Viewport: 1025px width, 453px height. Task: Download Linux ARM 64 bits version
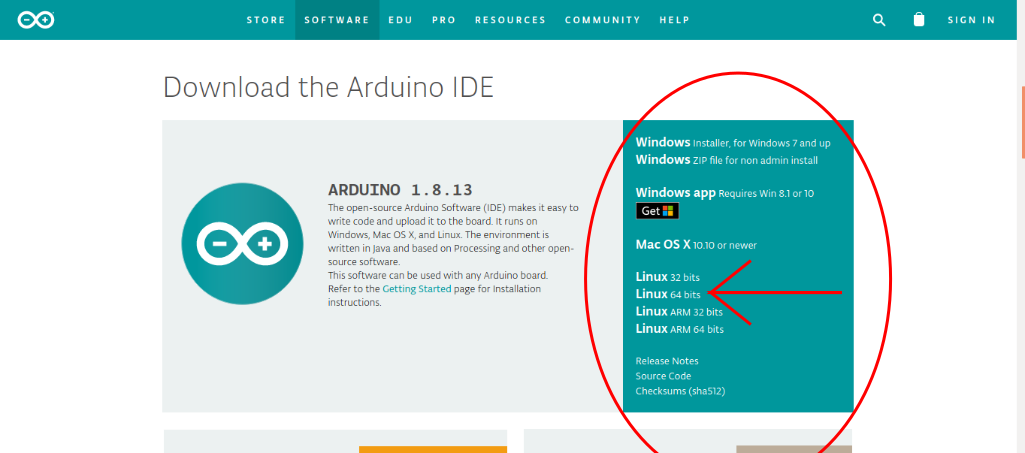coord(680,329)
